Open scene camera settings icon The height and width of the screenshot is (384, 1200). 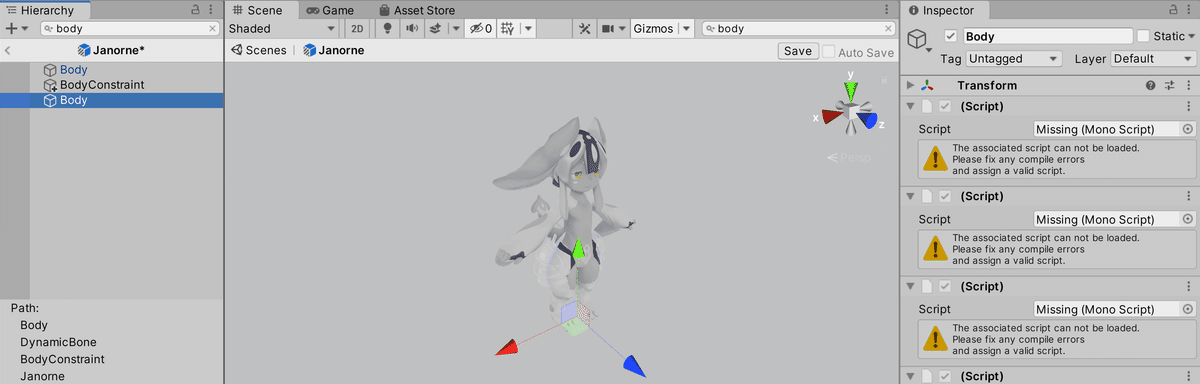(608, 29)
